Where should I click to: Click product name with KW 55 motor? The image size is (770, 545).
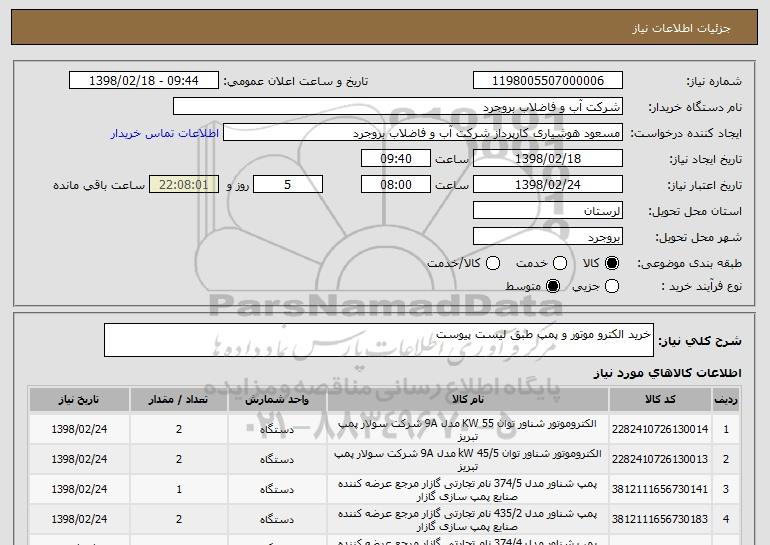[468, 430]
